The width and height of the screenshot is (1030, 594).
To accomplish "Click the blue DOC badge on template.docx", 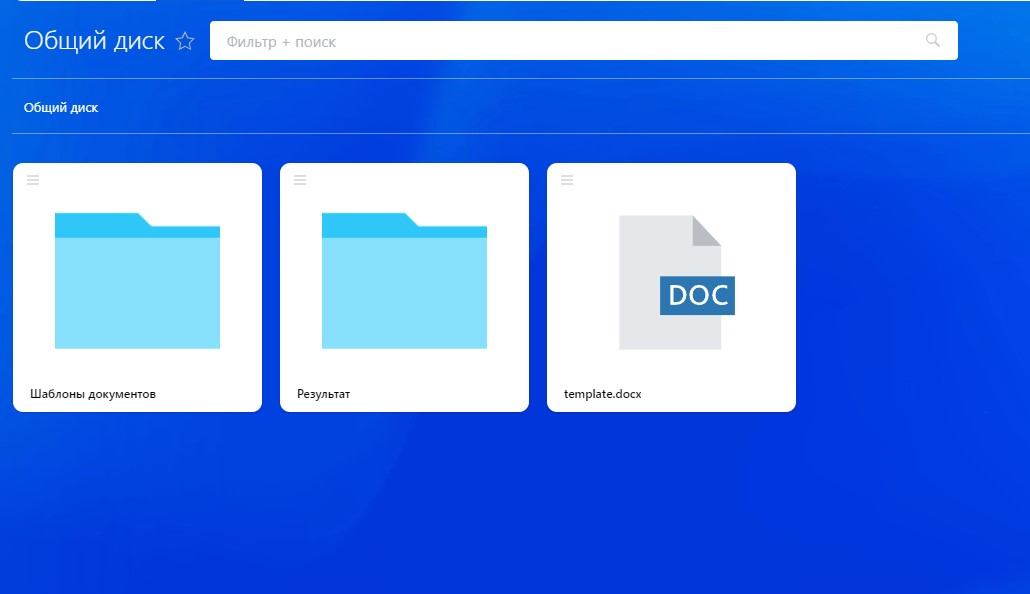I will 697,296.
